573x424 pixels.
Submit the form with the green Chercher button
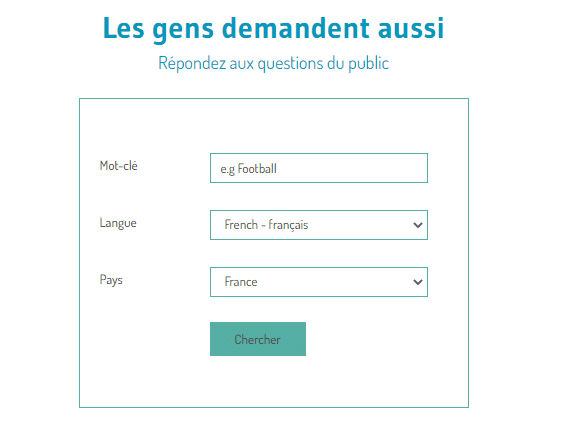coord(258,339)
